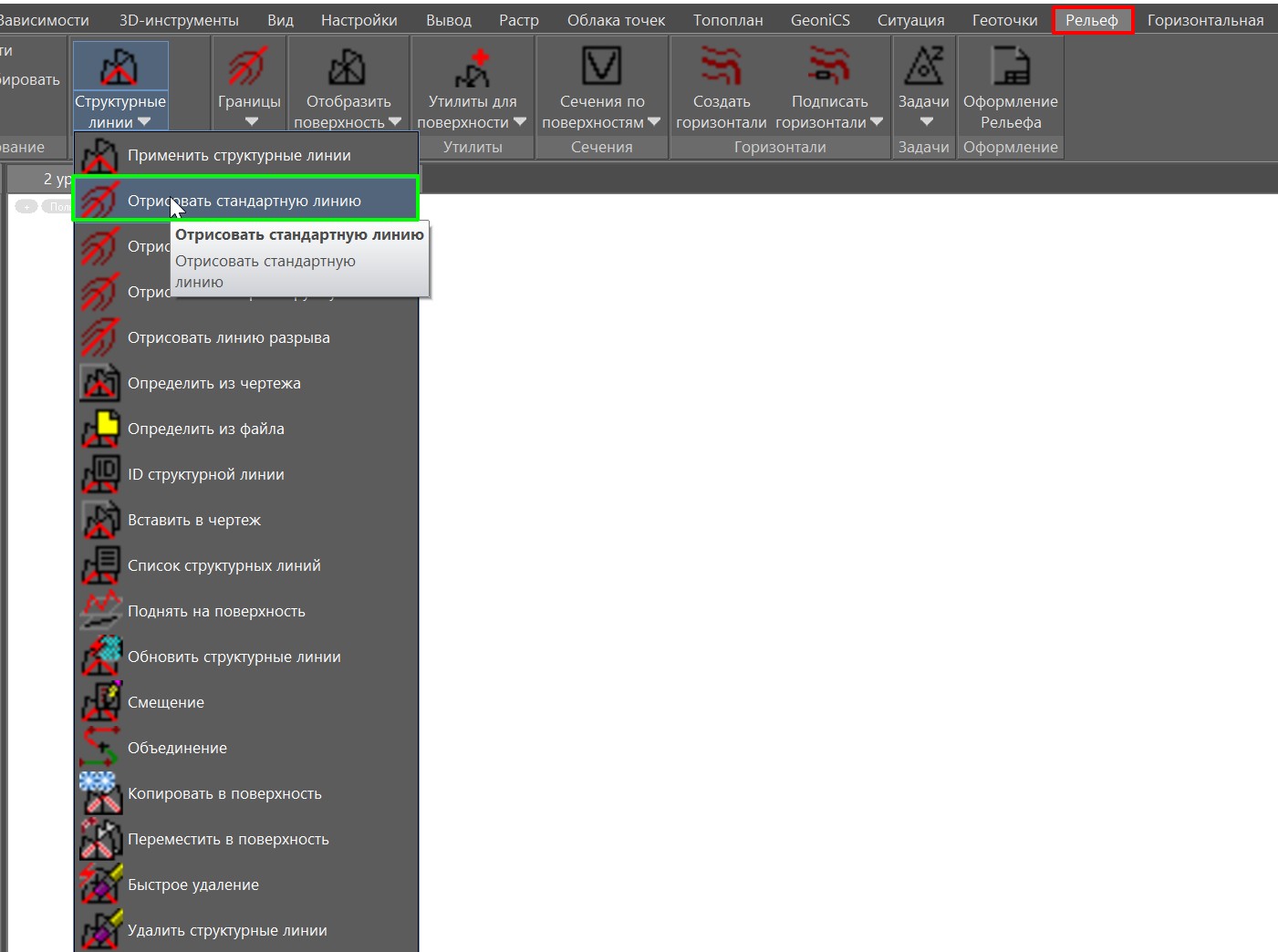The height and width of the screenshot is (952, 1278).
Task: Select the 'Список структурных линий' icon
Action: (100, 565)
